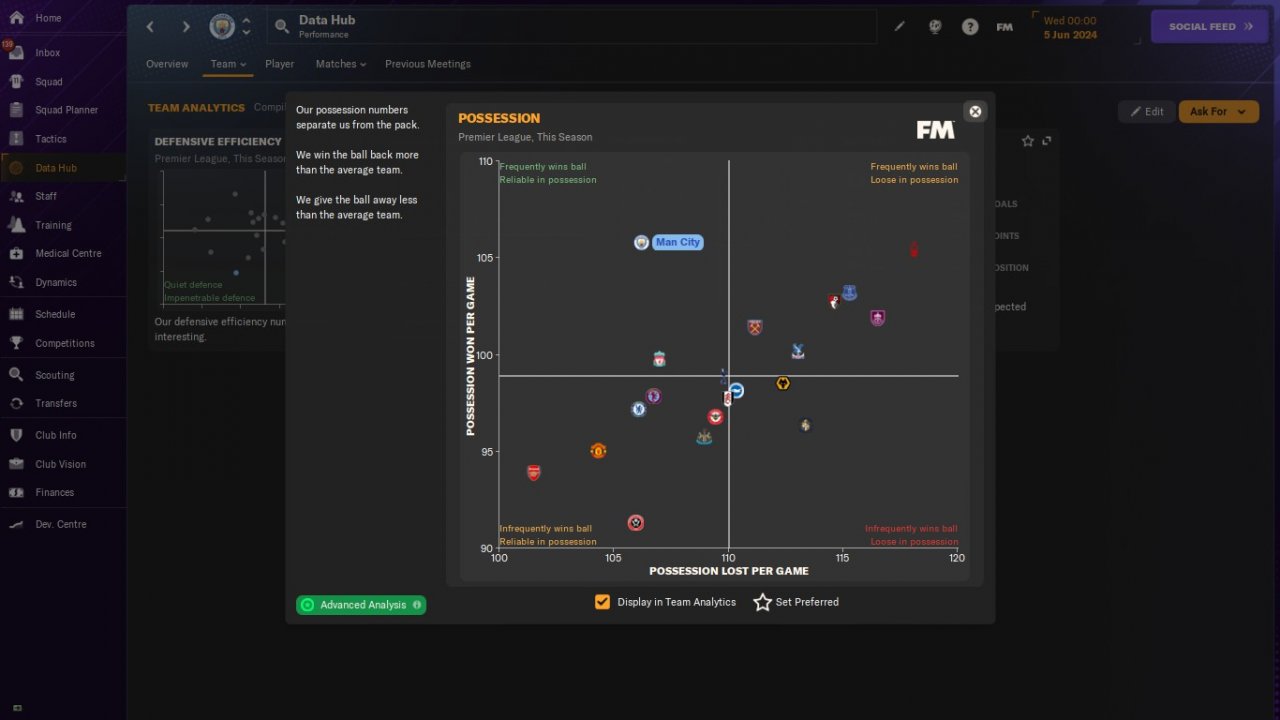This screenshot has height=720, width=1280.
Task: Star the analytics card behind the dialog
Action: point(1028,141)
